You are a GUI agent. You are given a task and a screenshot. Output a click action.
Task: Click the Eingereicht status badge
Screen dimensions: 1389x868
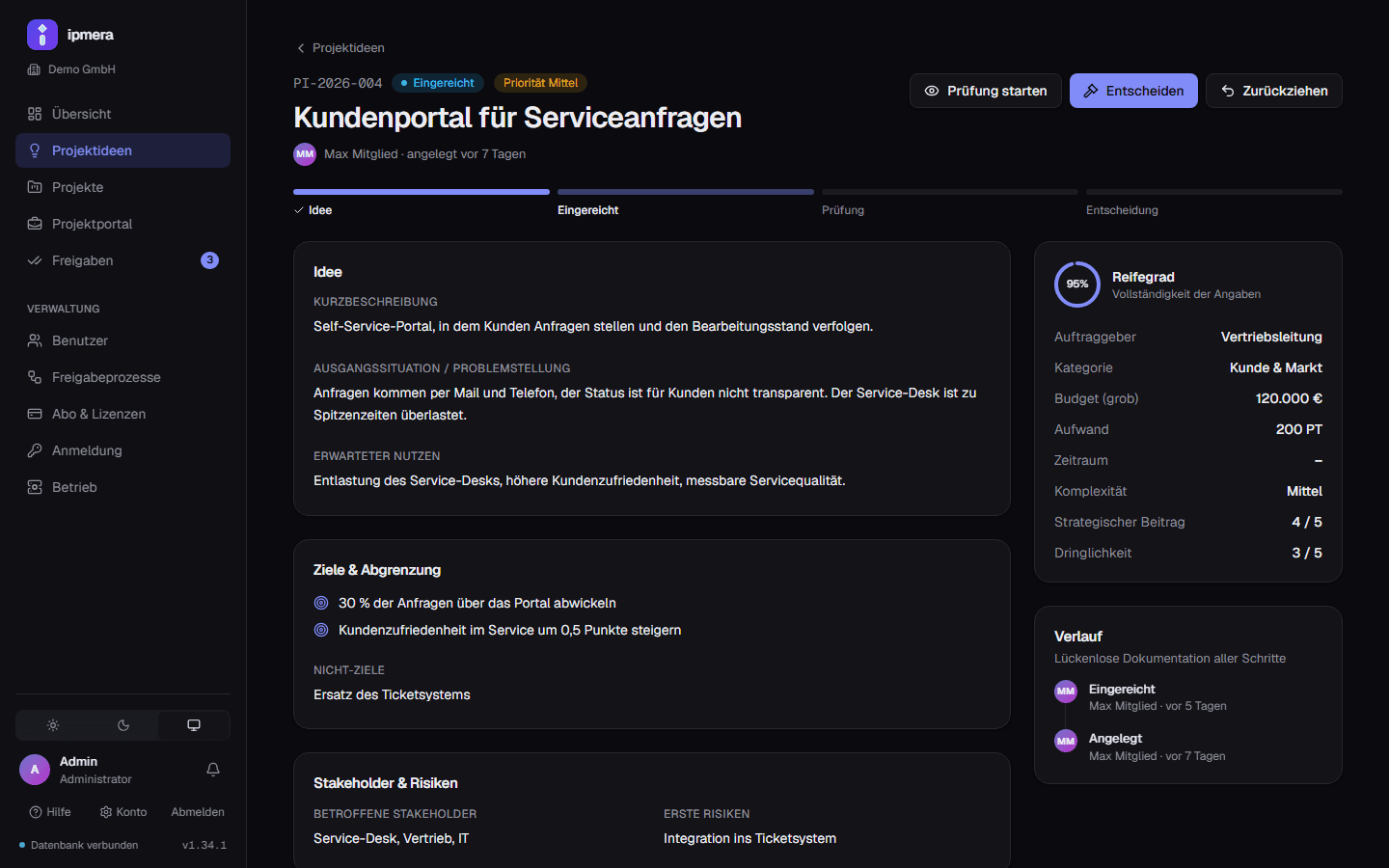click(438, 83)
